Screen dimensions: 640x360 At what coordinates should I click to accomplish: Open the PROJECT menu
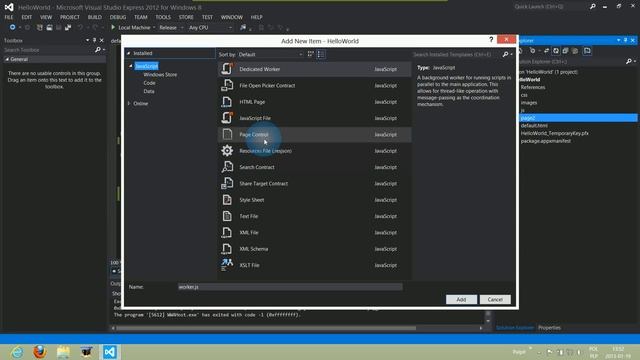point(70,17)
